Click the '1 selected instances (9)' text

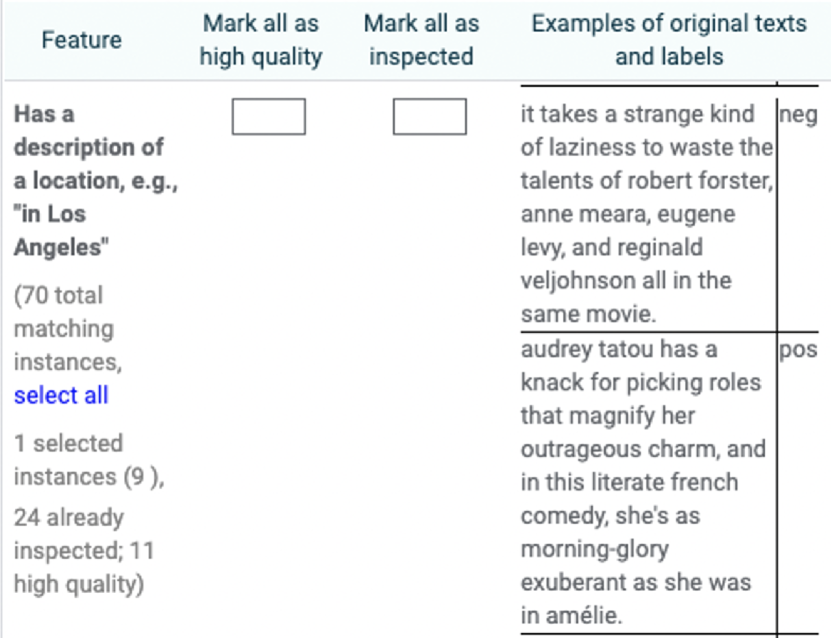click(x=88, y=460)
